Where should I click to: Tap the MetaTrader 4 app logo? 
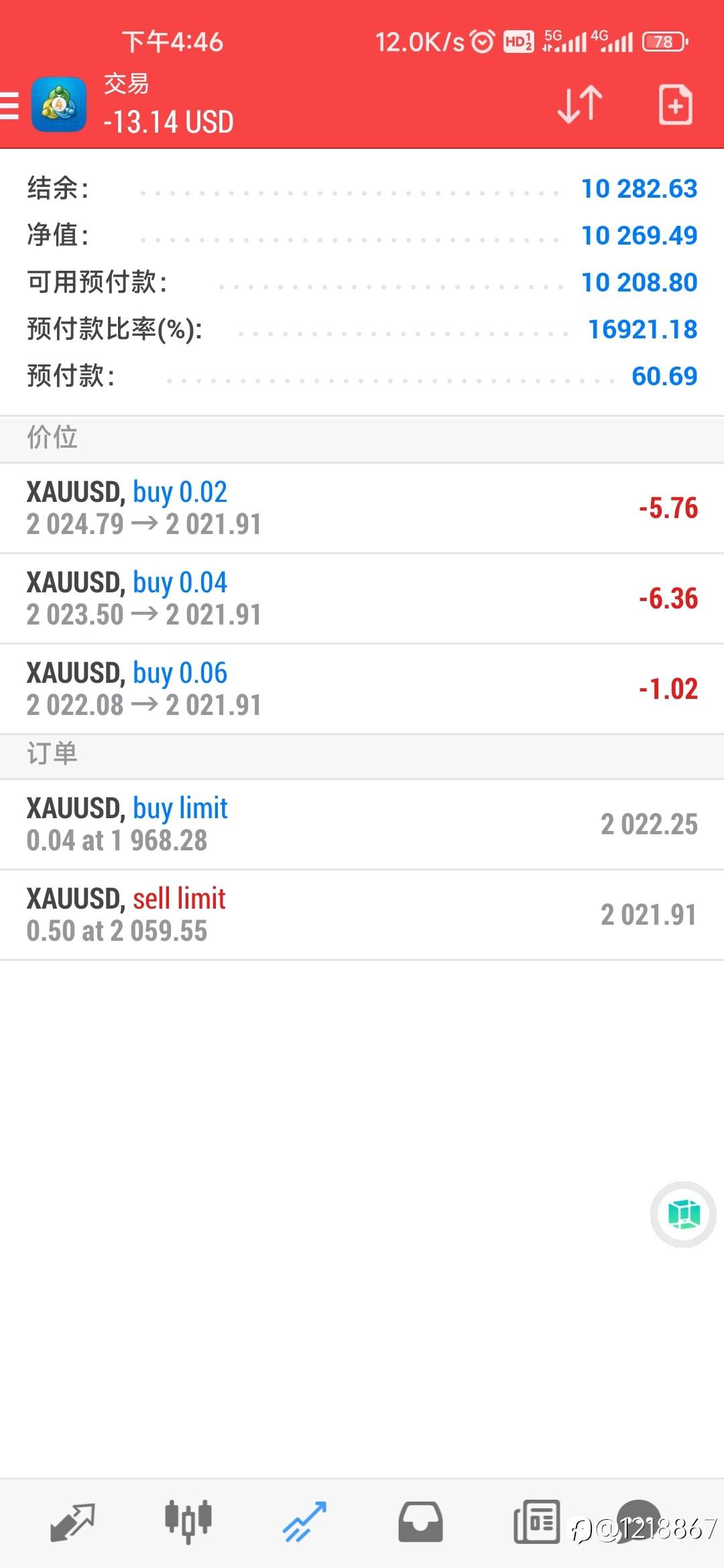pyautogui.click(x=59, y=105)
